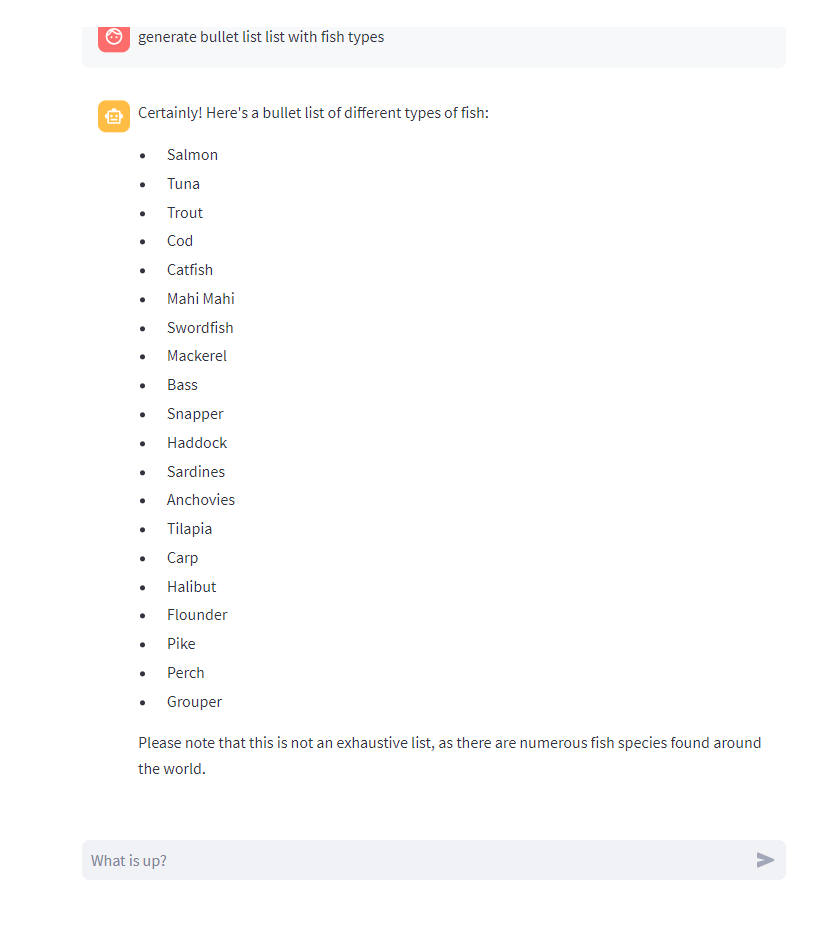Image resolution: width=816 pixels, height=933 pixels.
Task: Click the Tilapia list item
Action: (189, 529)
